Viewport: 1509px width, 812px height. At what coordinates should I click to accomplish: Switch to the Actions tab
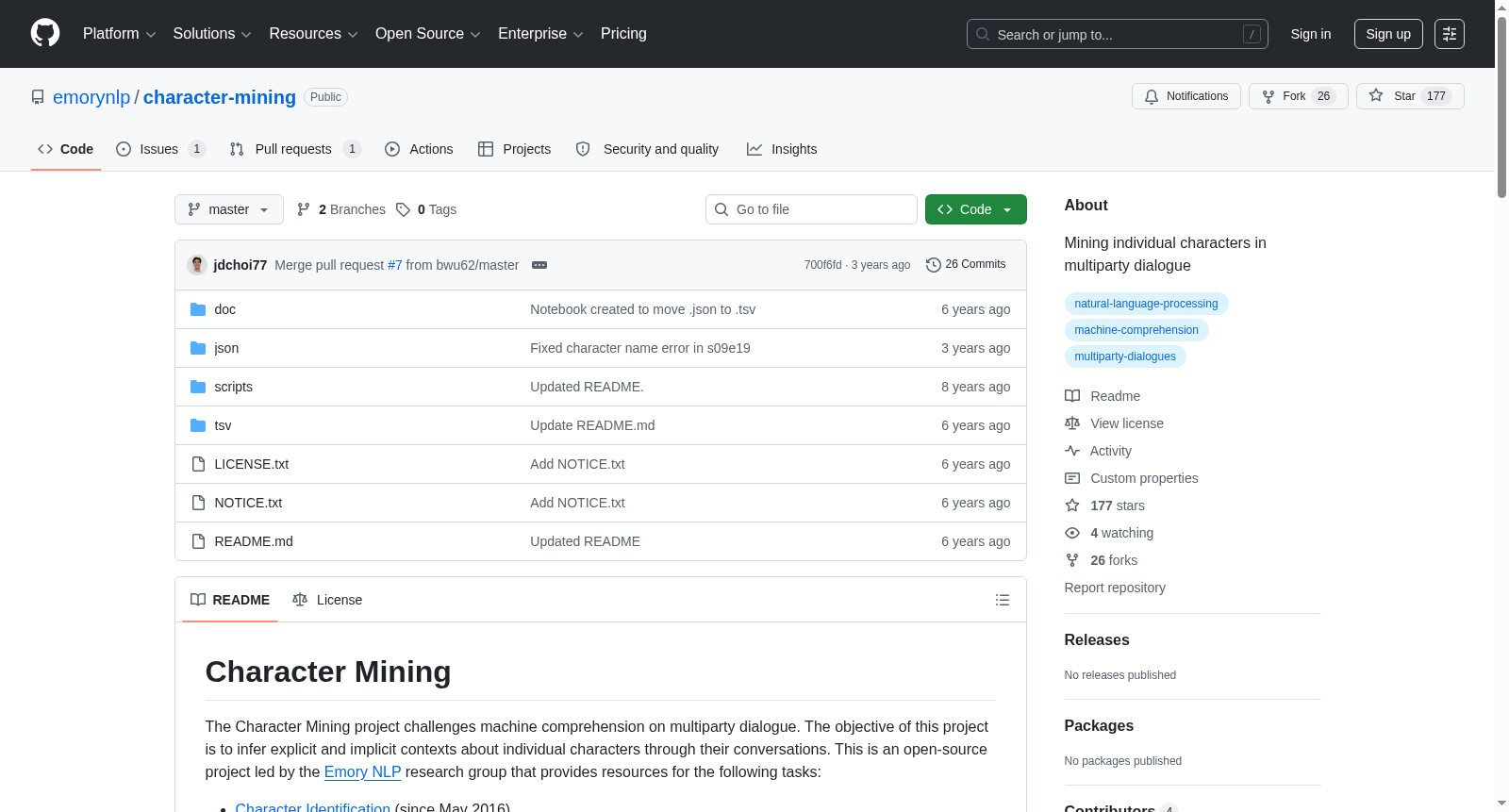coord(419,149)
